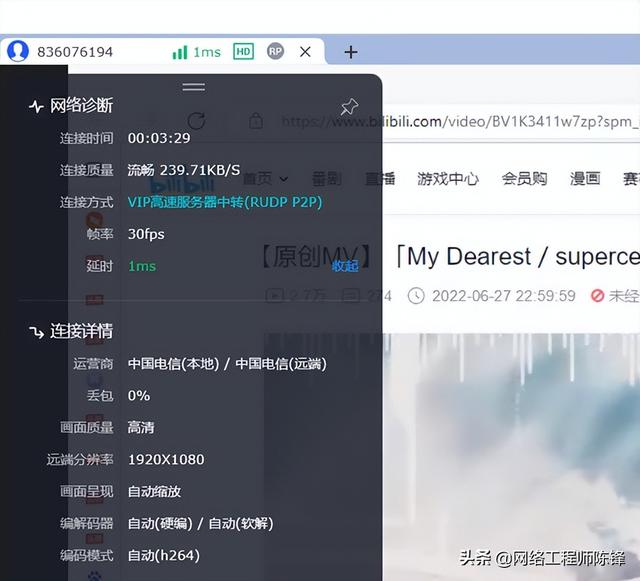Close the 836076194 session tab
Viewport: 640px width, 581px height.
click(x=305, y=52)
